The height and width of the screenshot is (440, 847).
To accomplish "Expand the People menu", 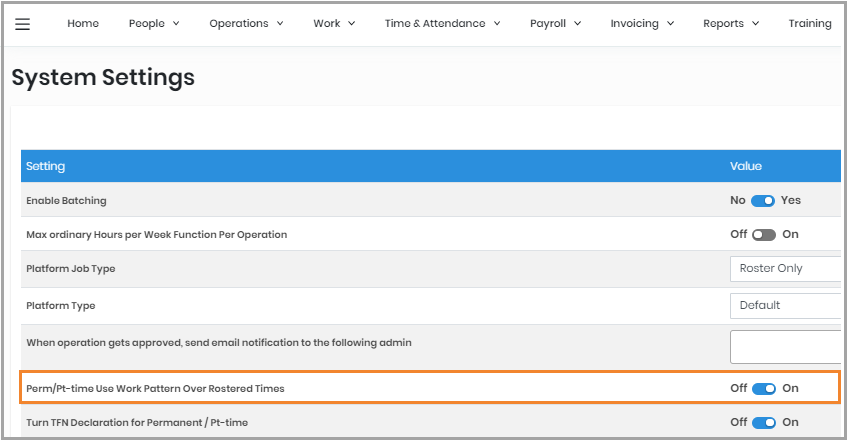I will pyautogui.click(x=154, y=24).
